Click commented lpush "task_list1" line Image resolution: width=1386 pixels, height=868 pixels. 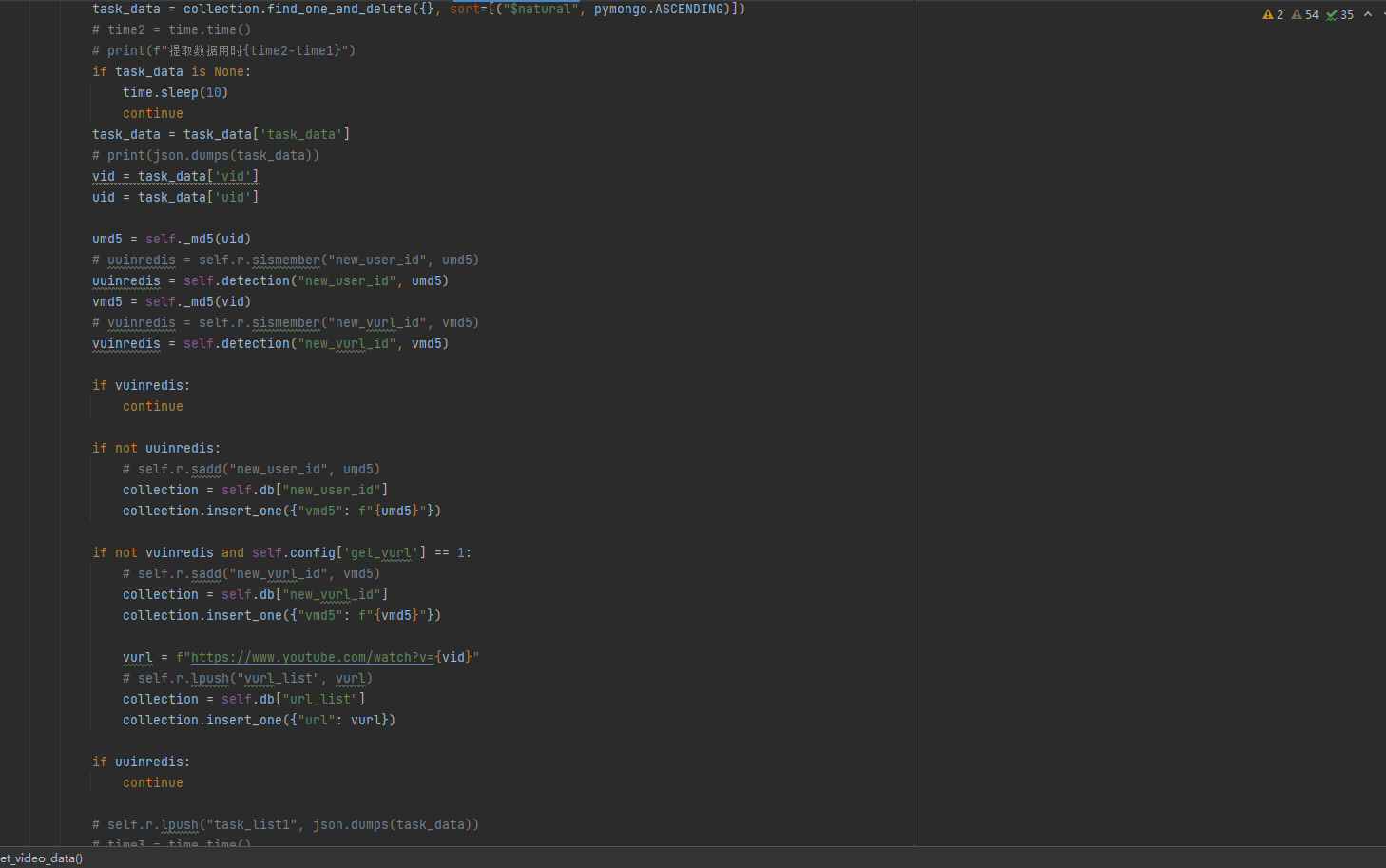(x=285, y=824)
